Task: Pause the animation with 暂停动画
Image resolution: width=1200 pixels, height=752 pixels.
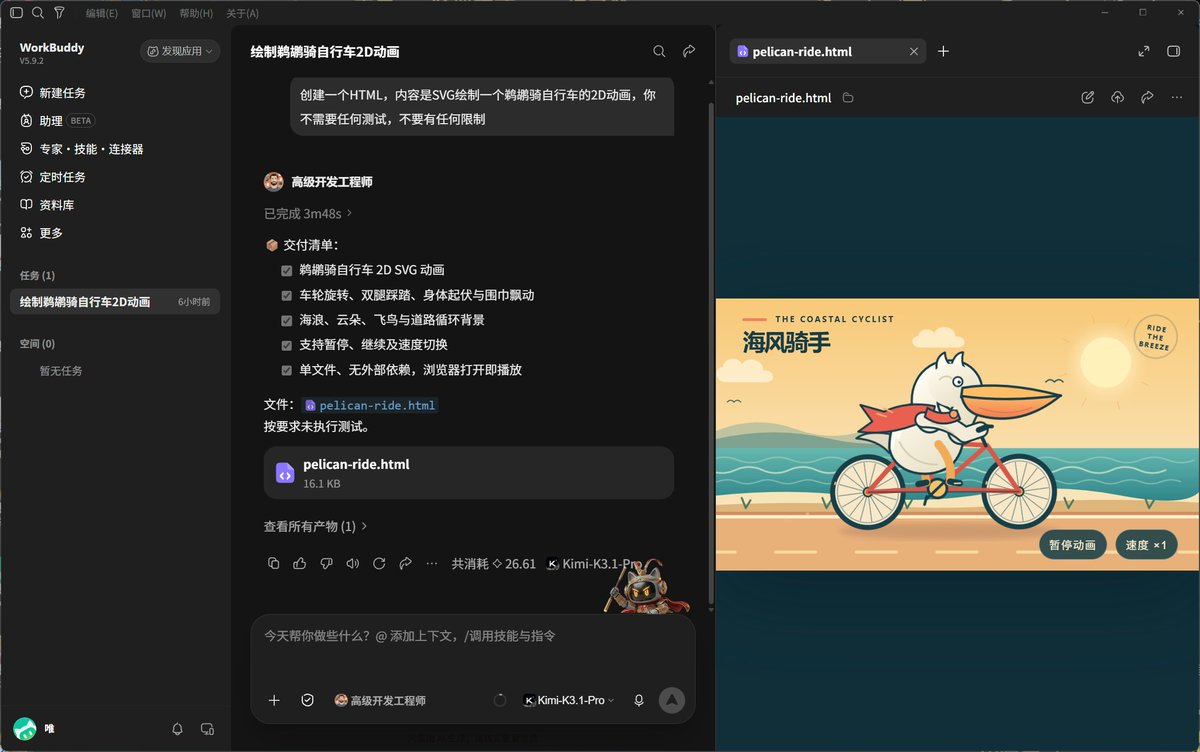Action: coord(1073,545)
